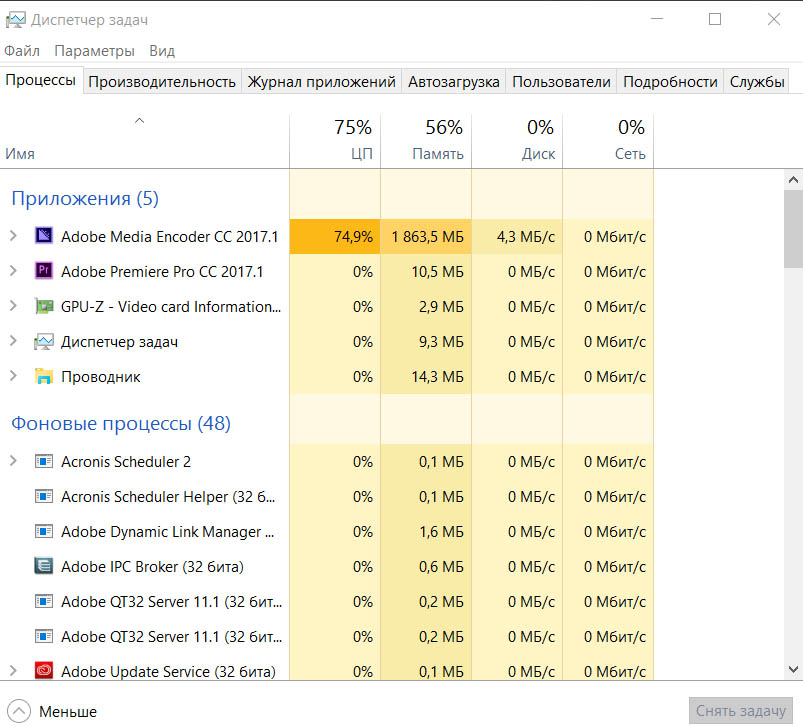Screen dimensions: 803x726
Task: Click the 1 863,5 МБ memory cell
Action: click(426, 236)
